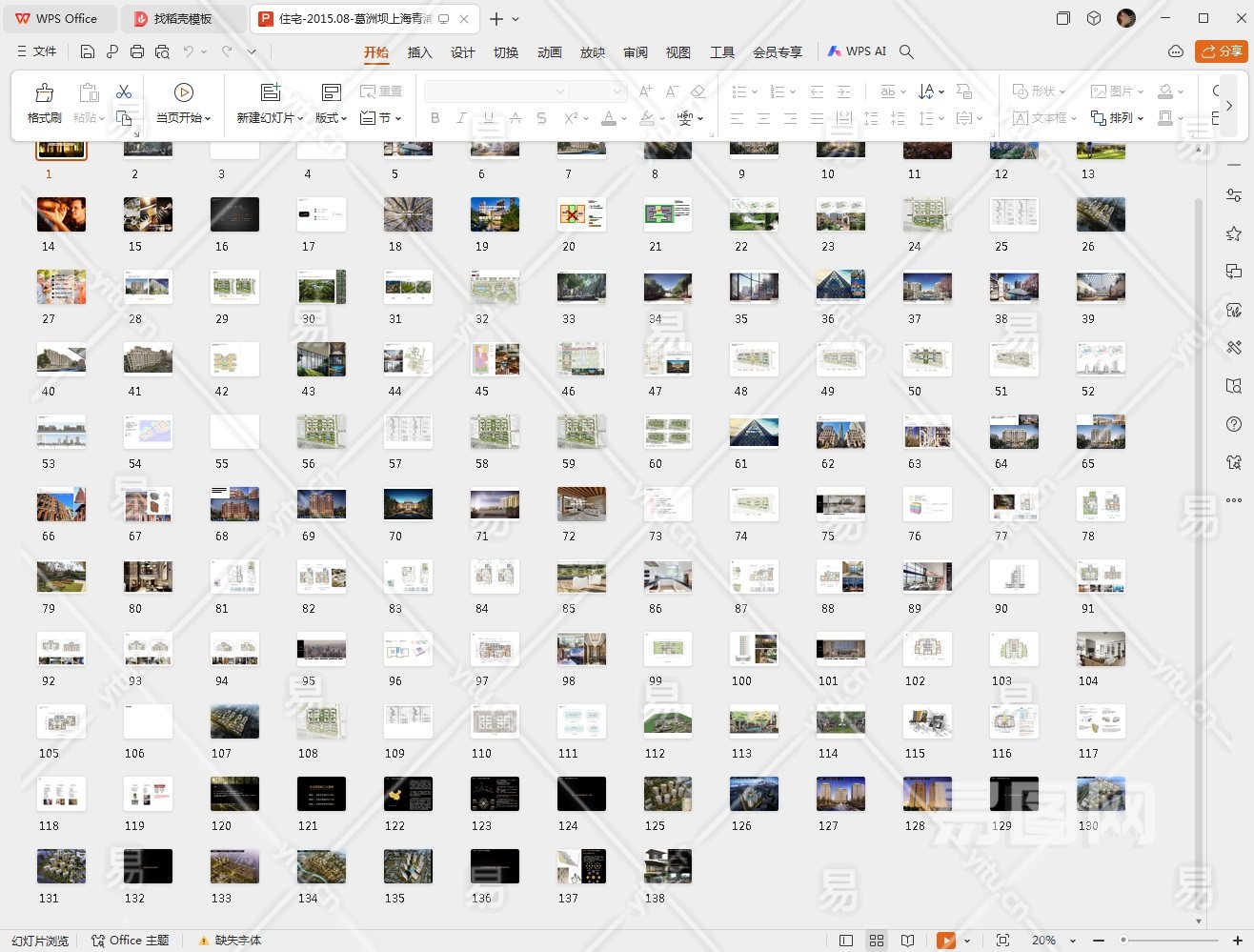Select slide thumbnail number 70

coord(408,504)
